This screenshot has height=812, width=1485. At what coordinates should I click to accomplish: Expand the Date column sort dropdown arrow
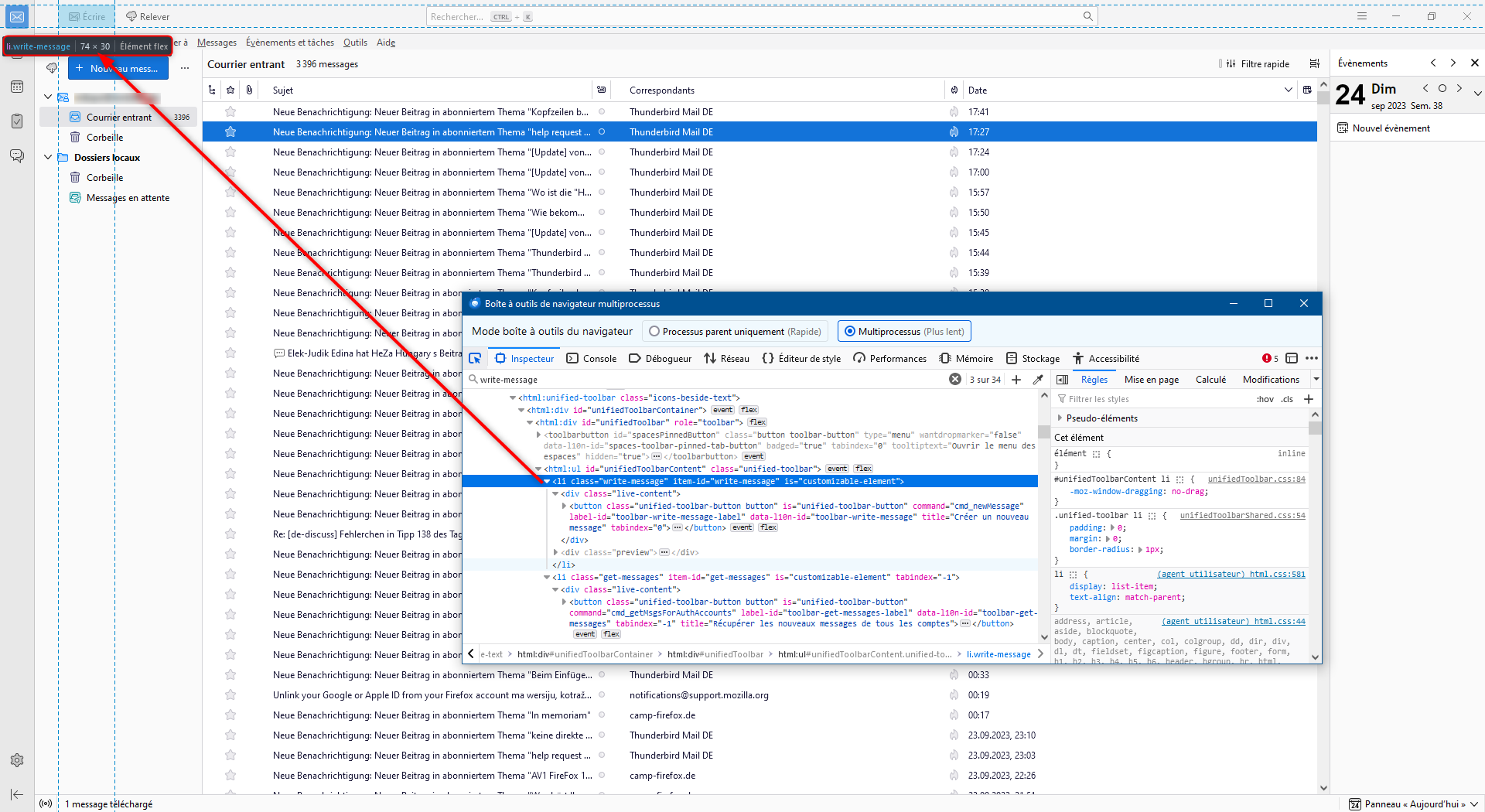tap(1288, 90)
